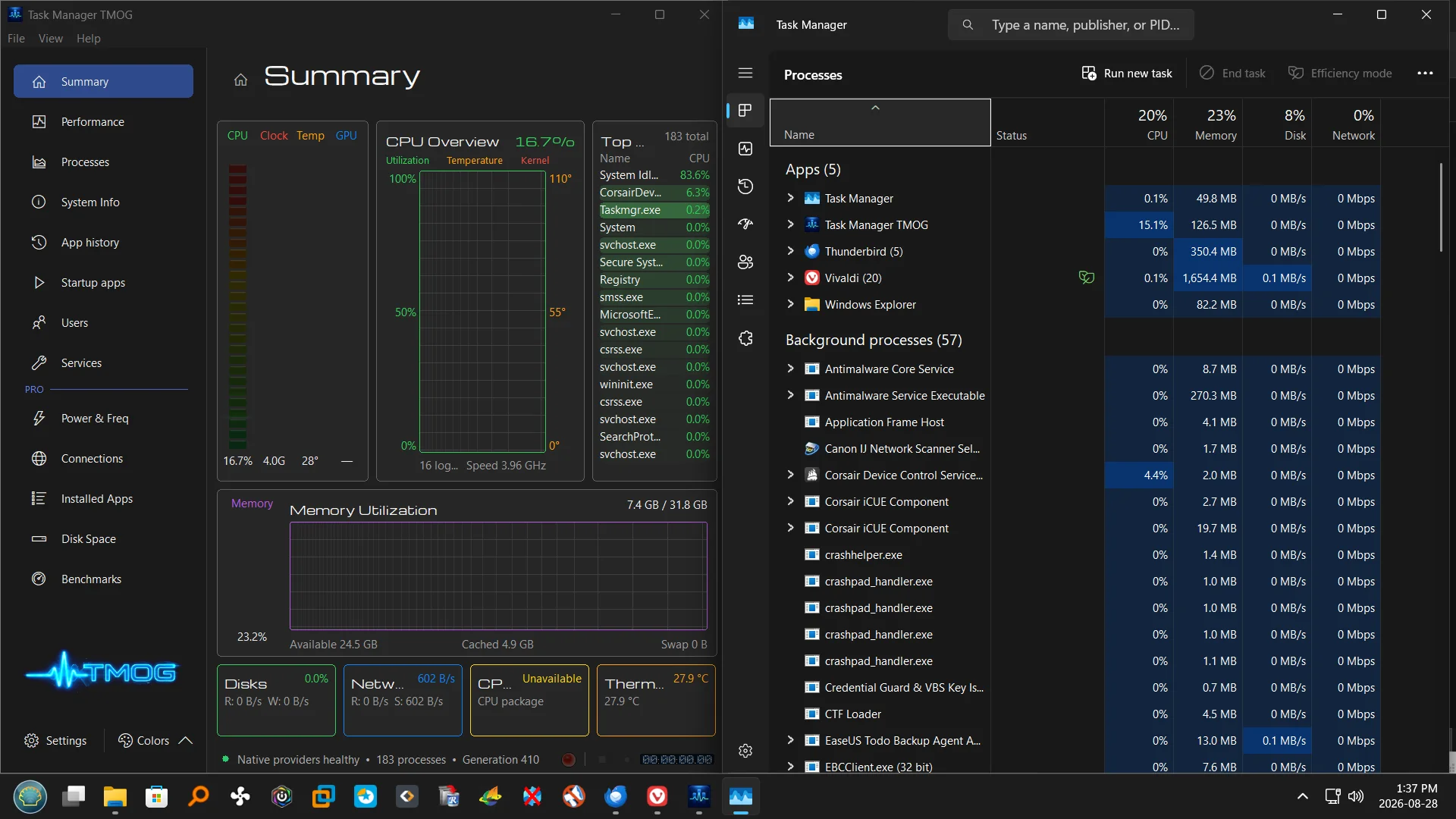Toggle the GPU legend label above the meter
1456x819 pixels.
click(347, 135)
